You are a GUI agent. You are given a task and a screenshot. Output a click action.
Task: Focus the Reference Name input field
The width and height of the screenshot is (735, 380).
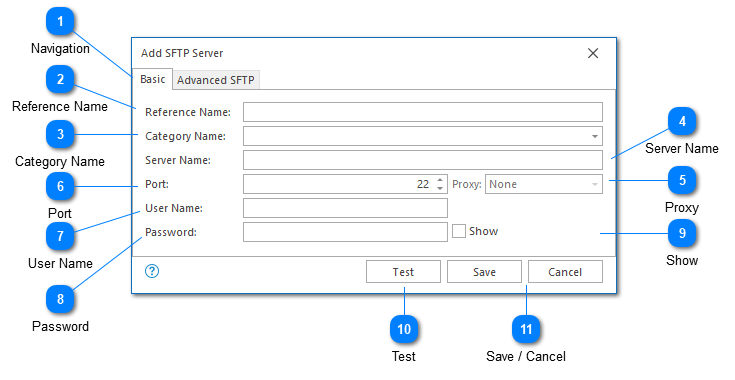[423, 112]
